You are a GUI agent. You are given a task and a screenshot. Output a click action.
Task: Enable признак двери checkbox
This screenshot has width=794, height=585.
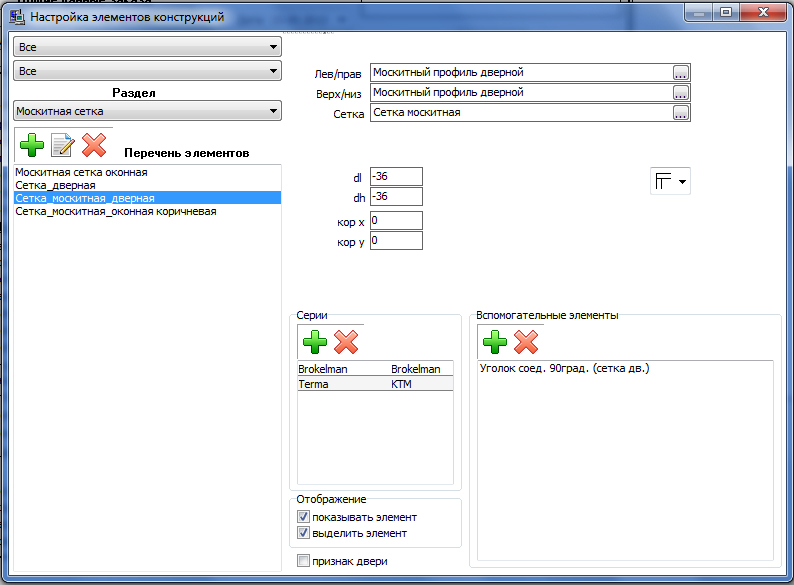[303, 561]
